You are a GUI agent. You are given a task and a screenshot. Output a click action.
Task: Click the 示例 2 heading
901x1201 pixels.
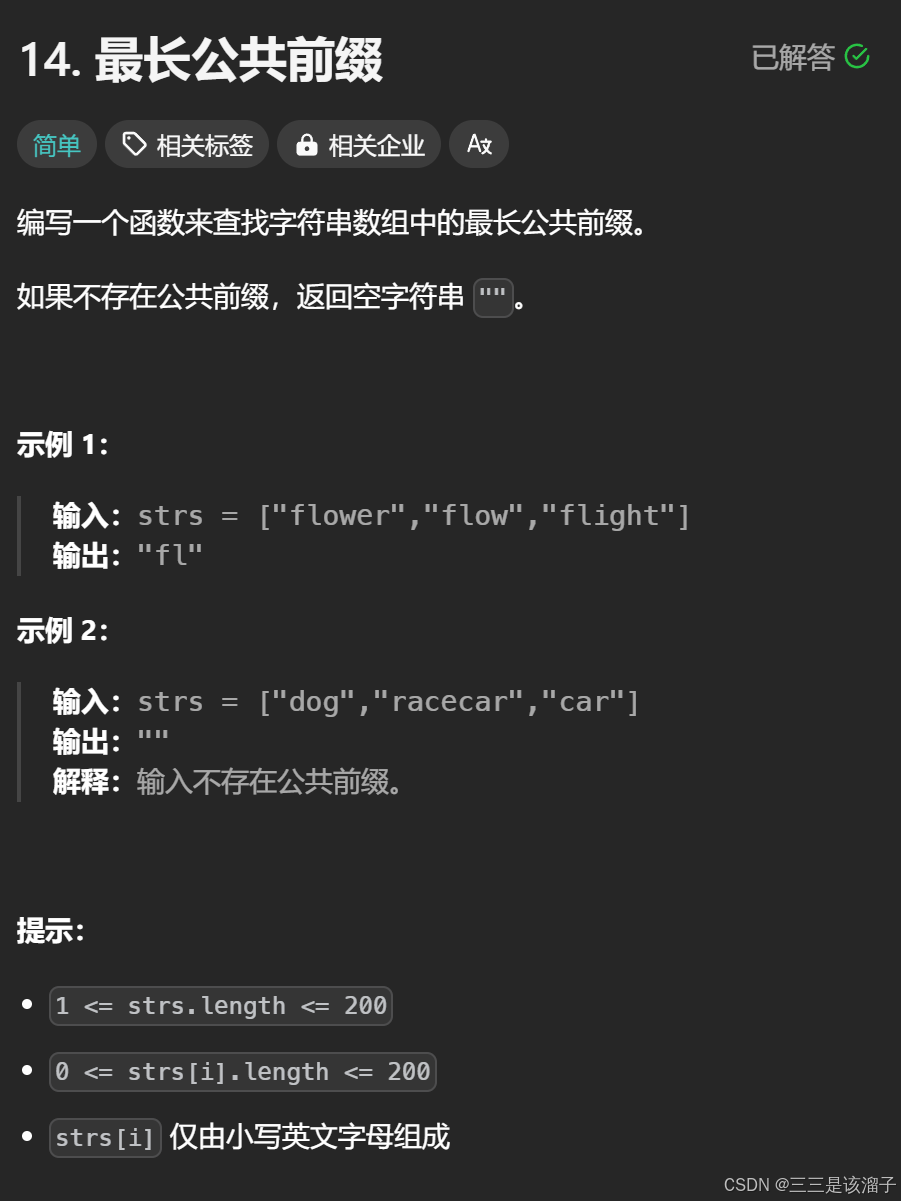pyautogui.click(x=62, y=631)
